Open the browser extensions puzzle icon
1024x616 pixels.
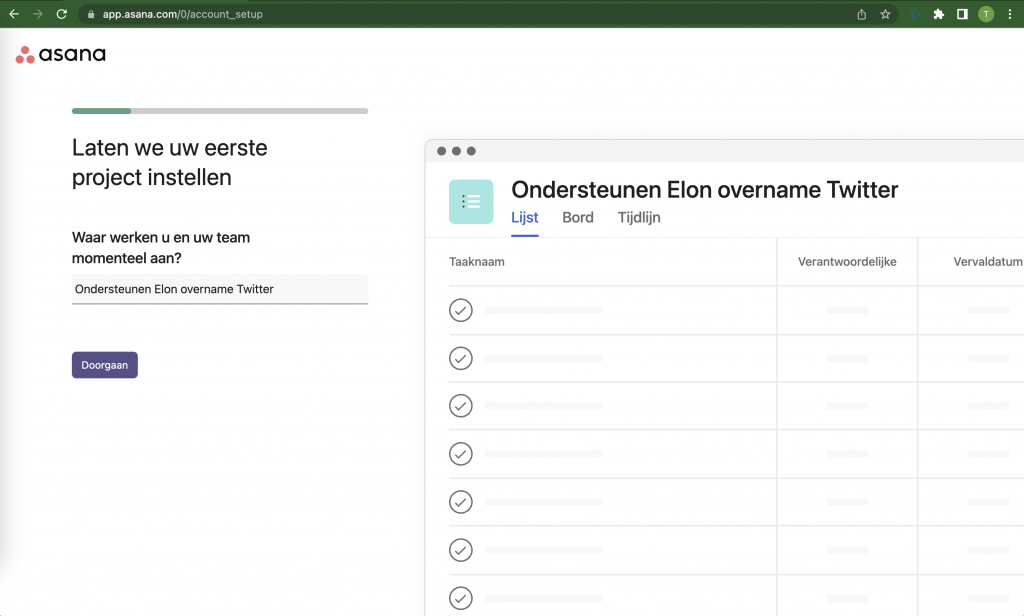[x=938, y=14]
